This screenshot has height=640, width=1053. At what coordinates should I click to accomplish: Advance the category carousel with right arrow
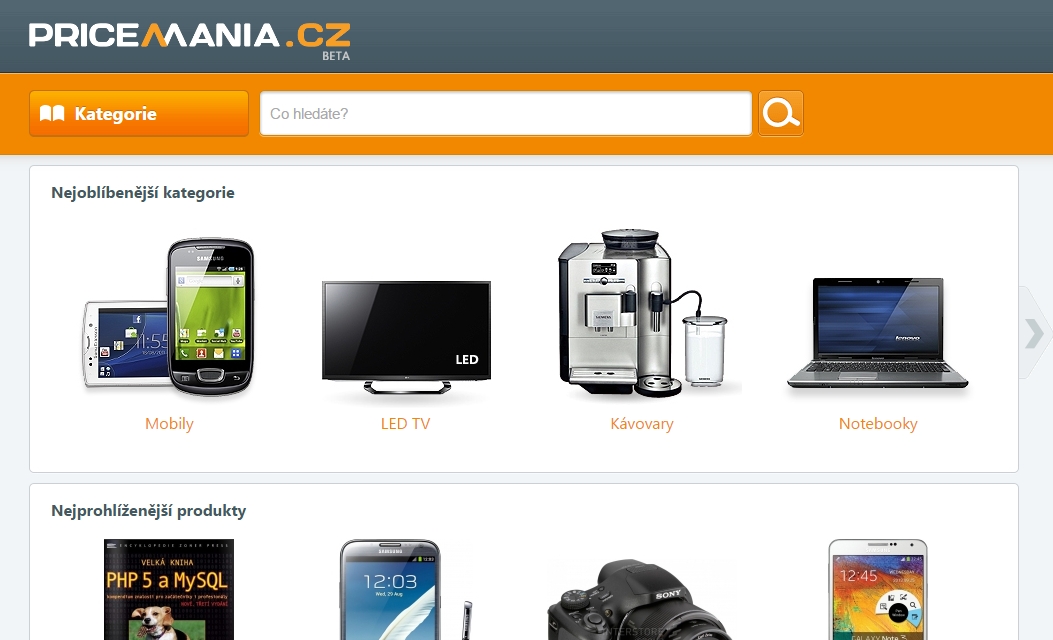(1034, 333)
